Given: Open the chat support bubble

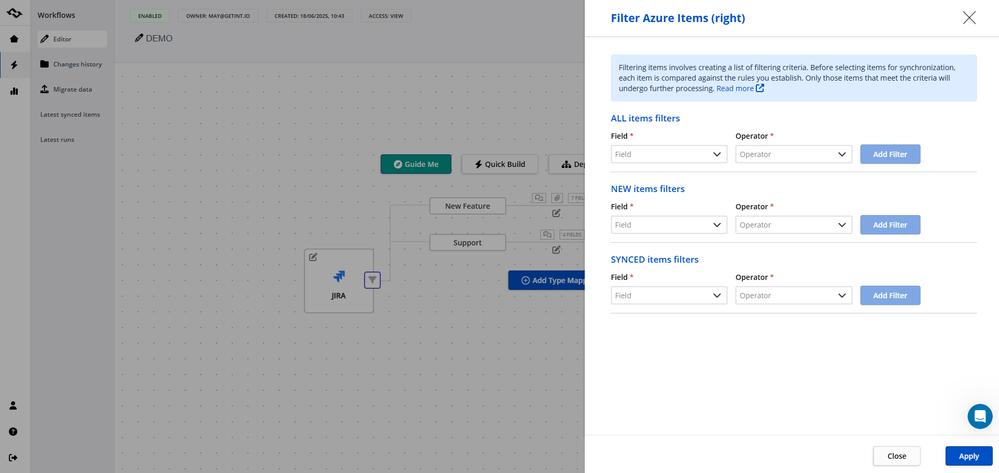Looking at the screenshot, I should point(980,416).
